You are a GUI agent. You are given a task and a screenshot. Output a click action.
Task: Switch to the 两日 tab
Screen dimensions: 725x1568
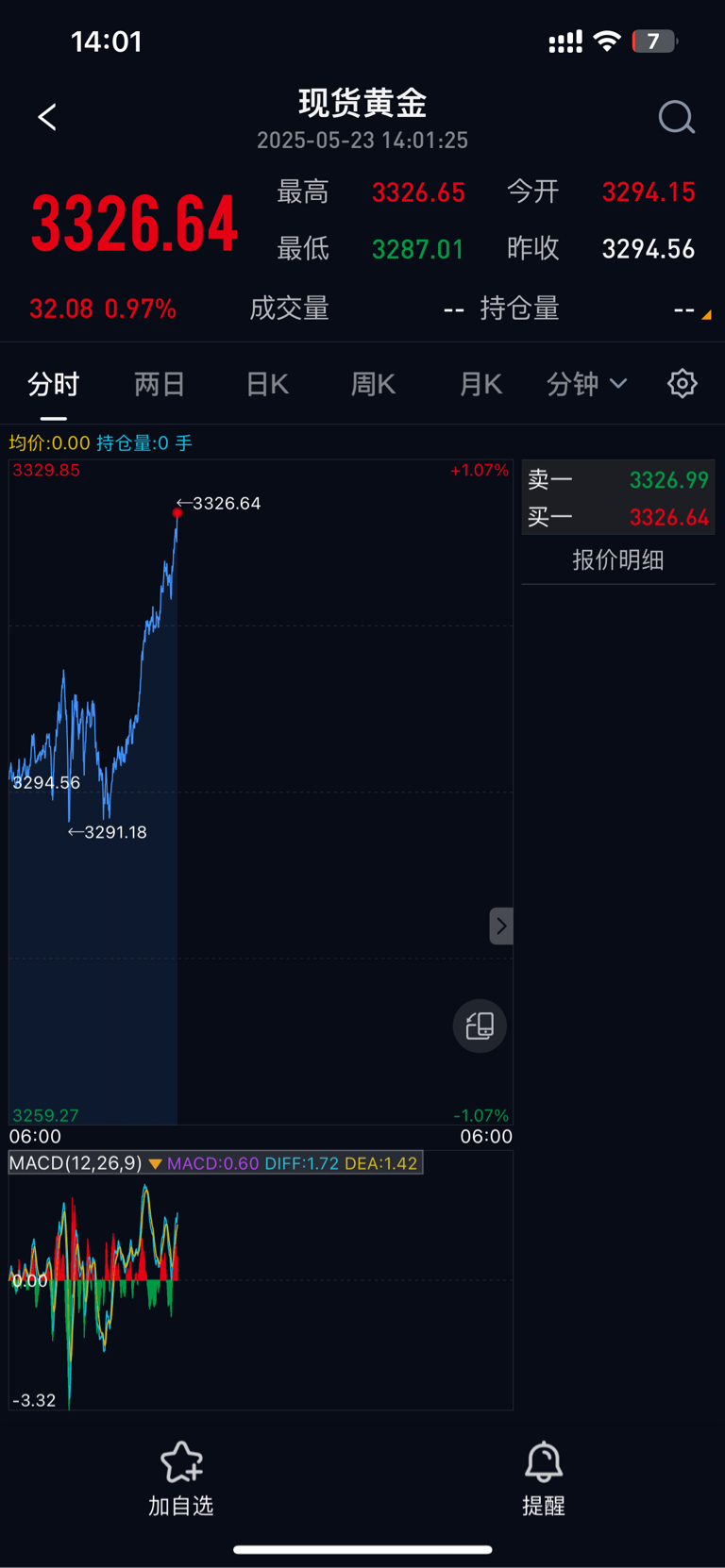[160, 384]
